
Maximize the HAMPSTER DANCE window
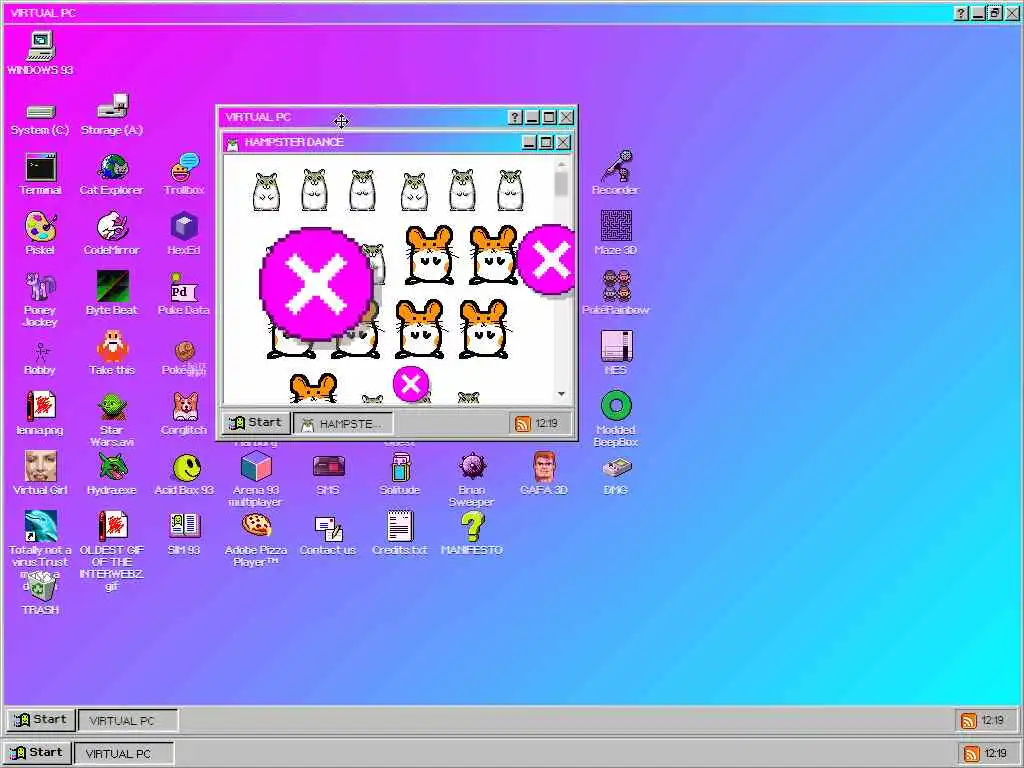(547, 142)
